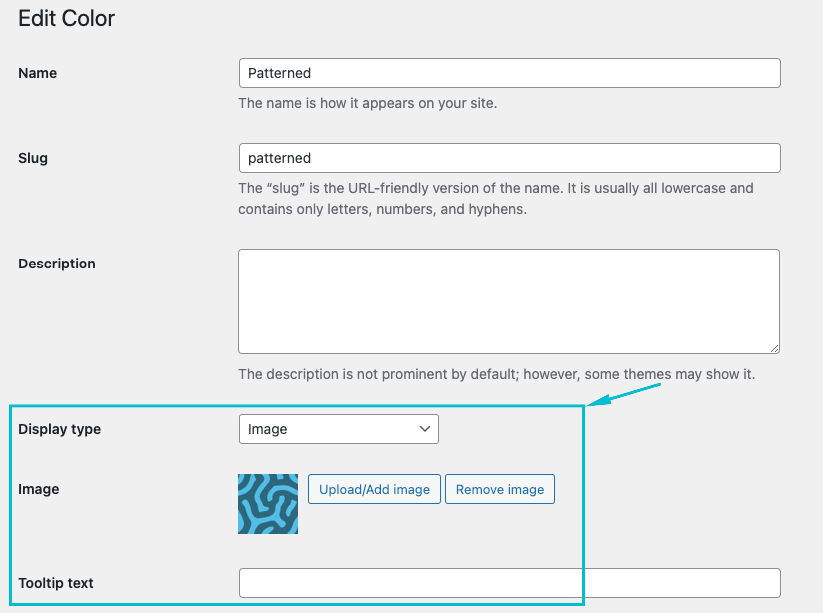The width and height of the screenshot is (823, 613).
Task: Click the Description field label
Action: pos(57,264)
